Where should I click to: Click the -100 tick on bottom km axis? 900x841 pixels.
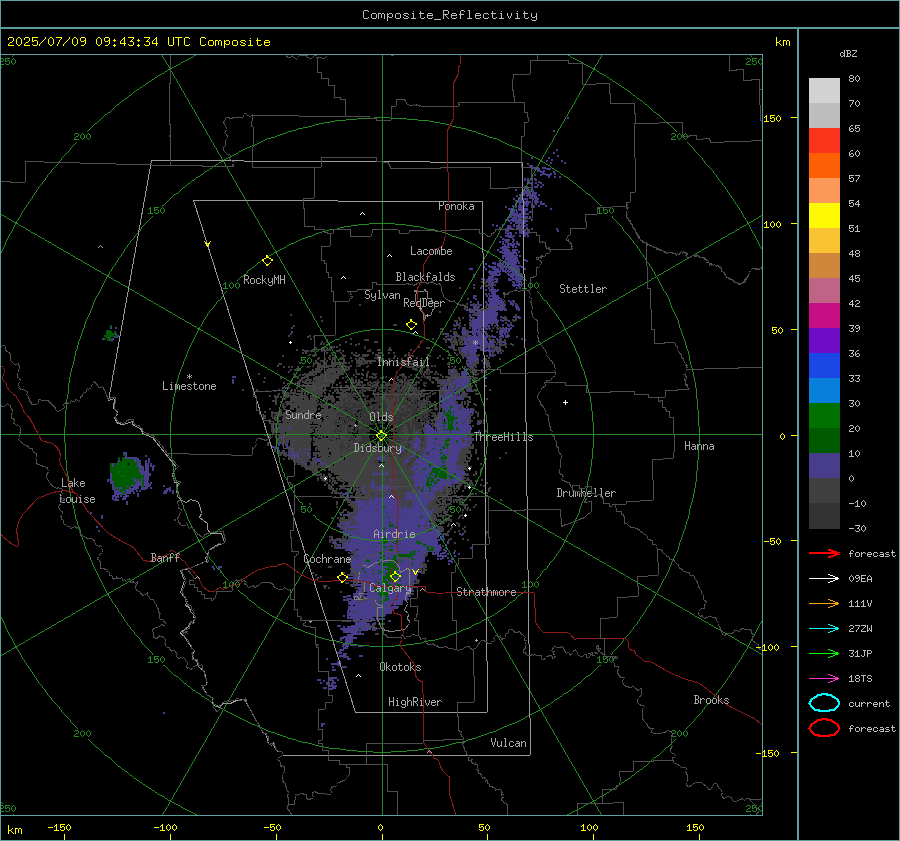click(165, 828)
